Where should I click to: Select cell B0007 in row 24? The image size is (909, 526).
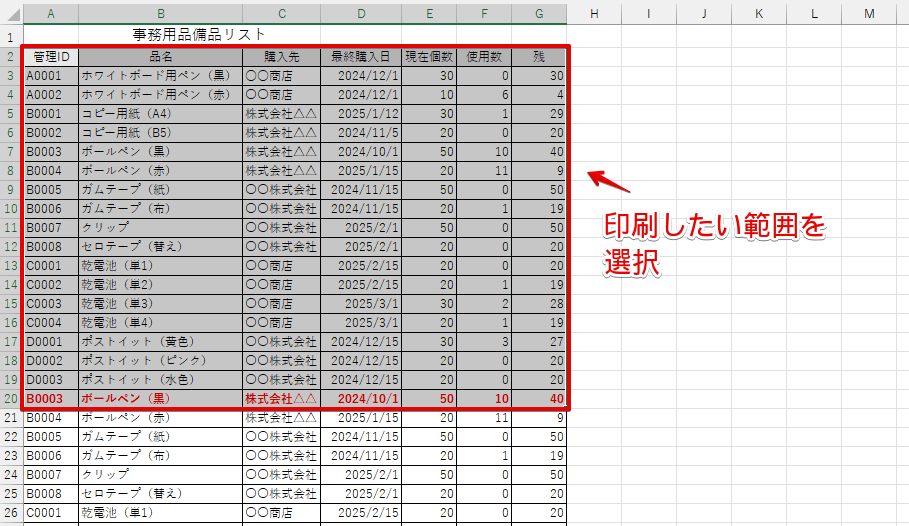tap(51, 475)
